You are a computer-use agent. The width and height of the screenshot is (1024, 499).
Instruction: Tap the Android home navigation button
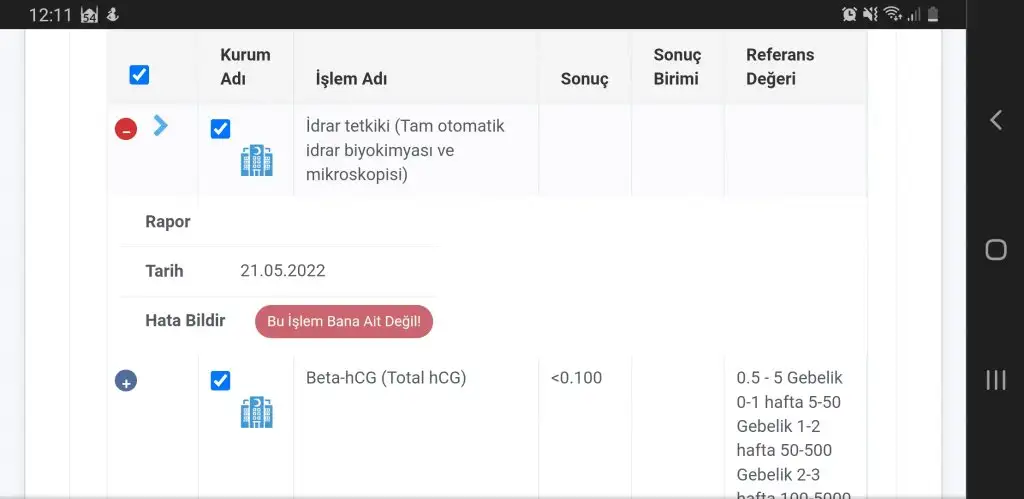click(x=995, y=250)
